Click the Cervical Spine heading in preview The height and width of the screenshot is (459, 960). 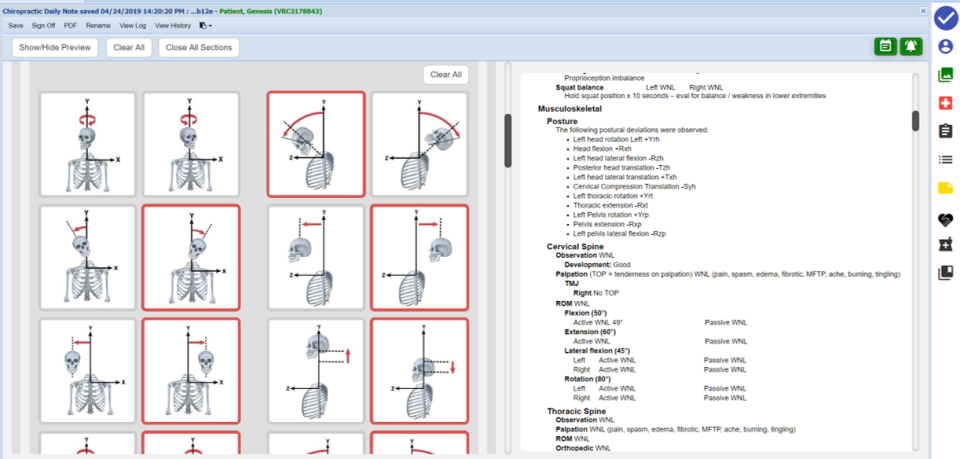pyautogui.click(x=574, y=246)
